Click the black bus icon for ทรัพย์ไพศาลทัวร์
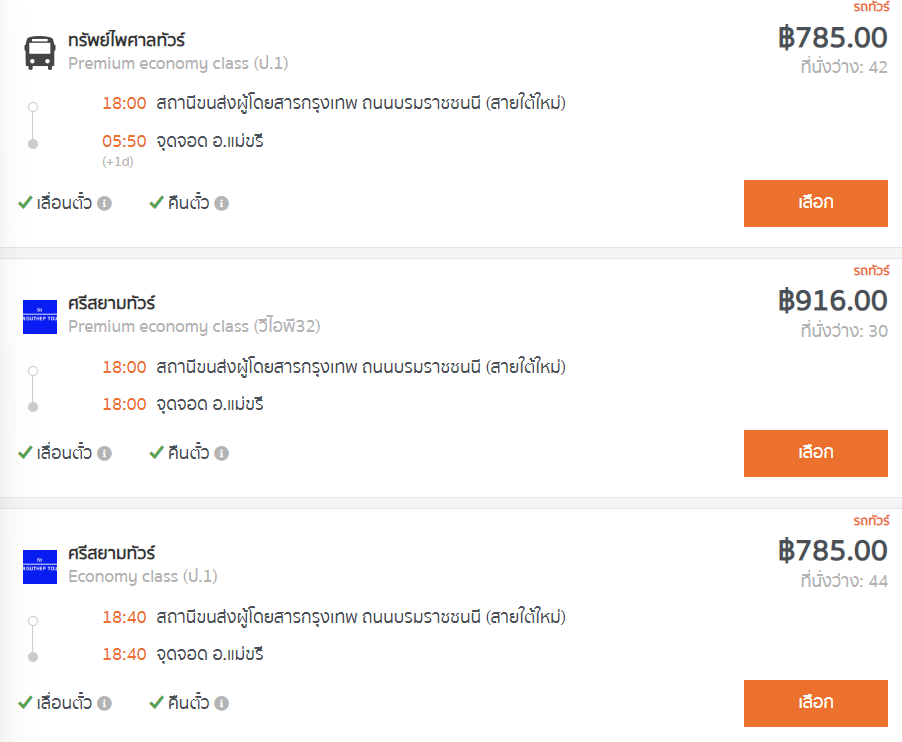 tap(40, 52)
